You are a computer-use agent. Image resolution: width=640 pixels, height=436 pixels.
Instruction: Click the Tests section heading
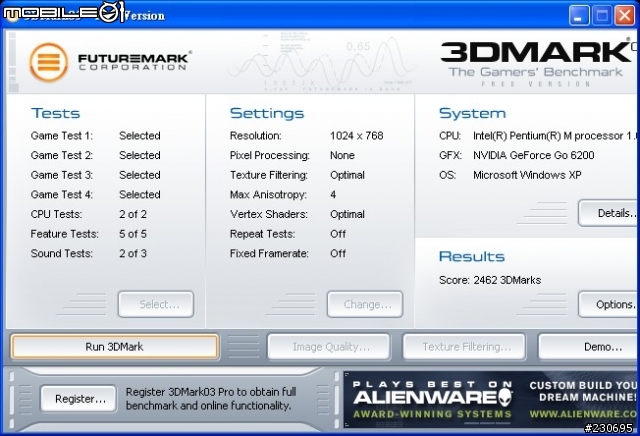point(56,113)
